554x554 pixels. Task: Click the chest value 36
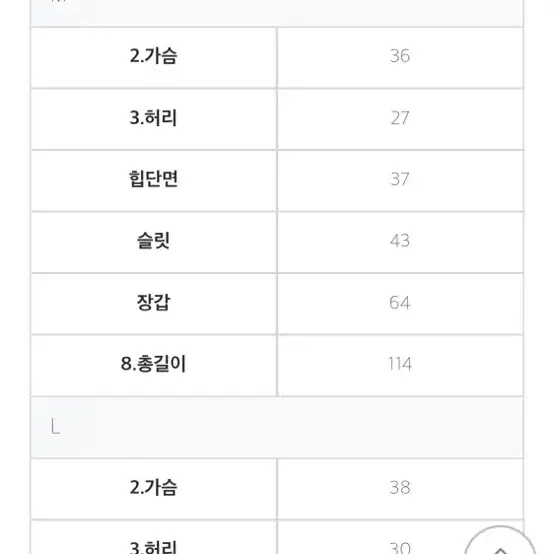pyautogui.click(x=400, y=56)
